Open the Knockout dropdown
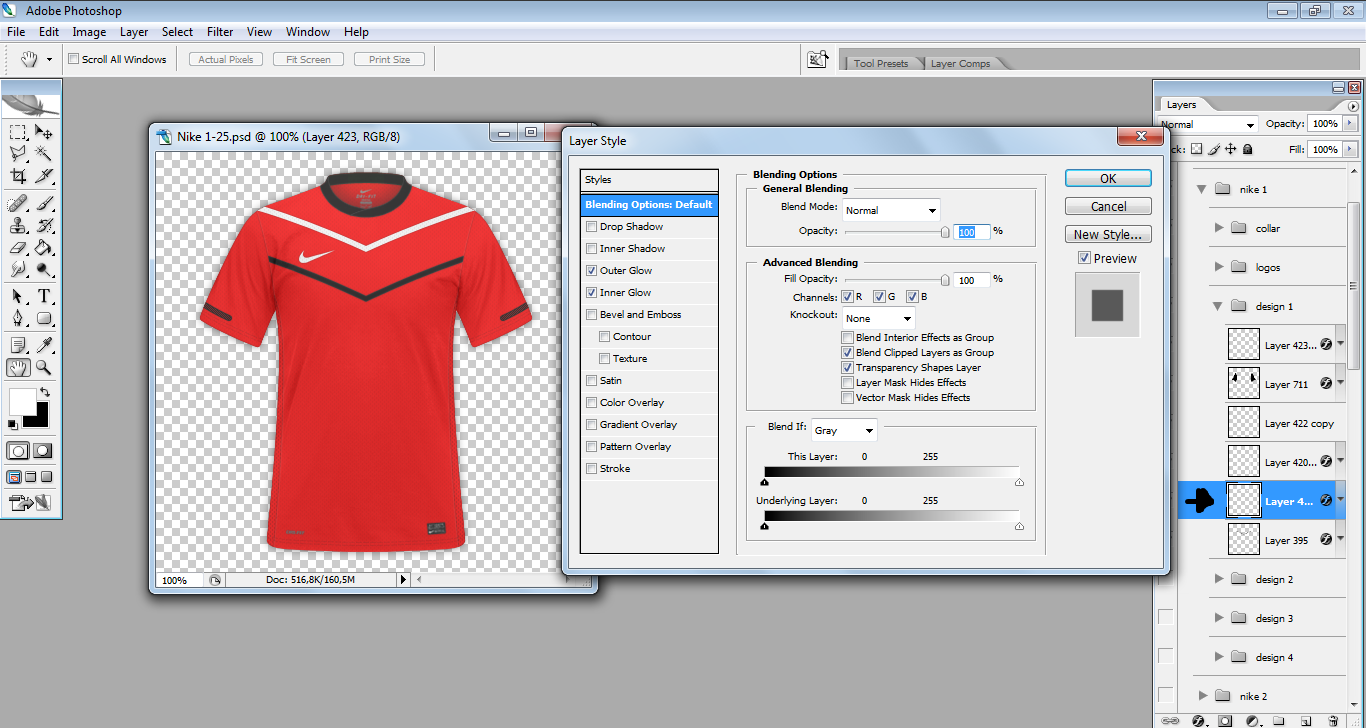 click(879, 318)
